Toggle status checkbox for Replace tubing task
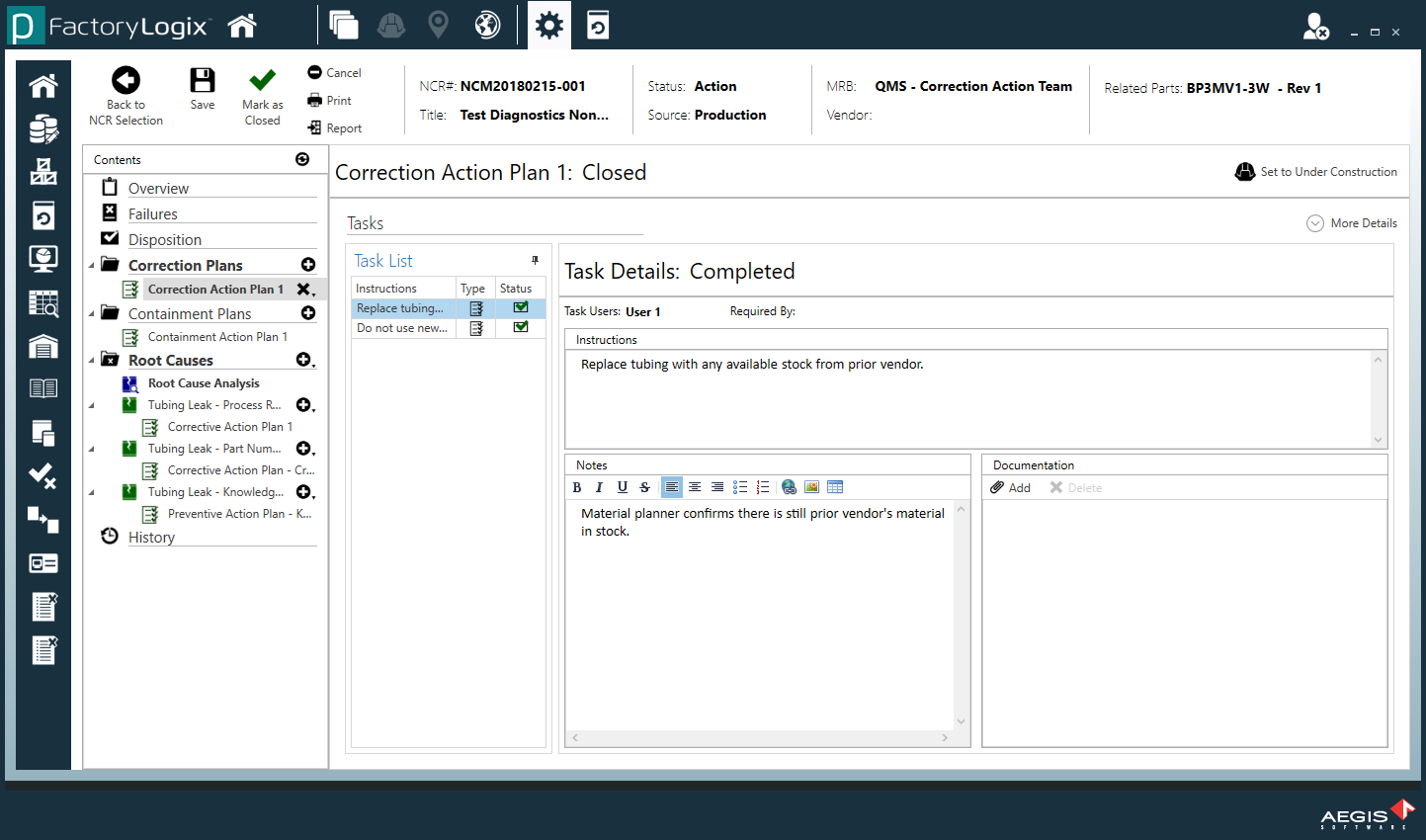1426x840 pixels. pyautogui.click(x=521, y=308)
